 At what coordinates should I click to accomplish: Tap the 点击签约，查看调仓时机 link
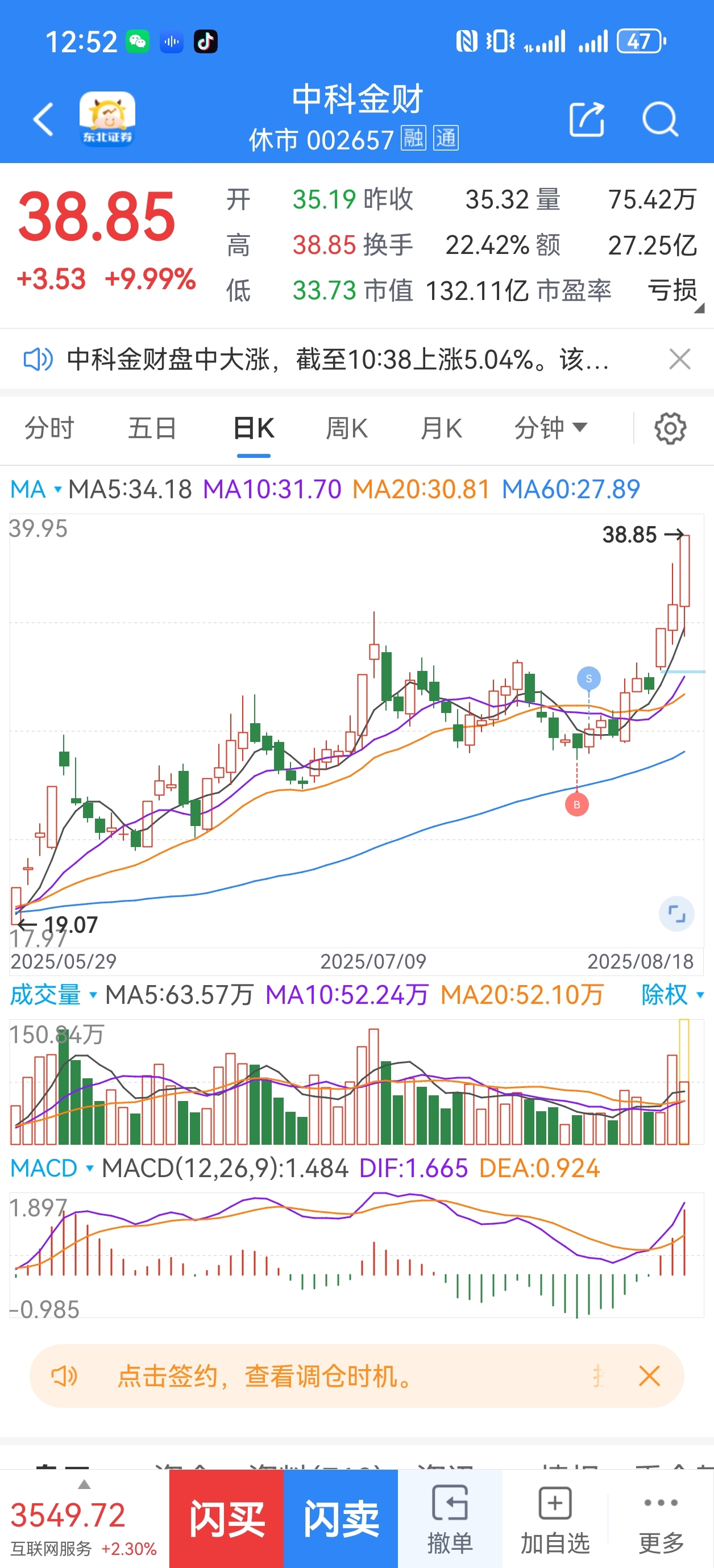click(266, 1375)
